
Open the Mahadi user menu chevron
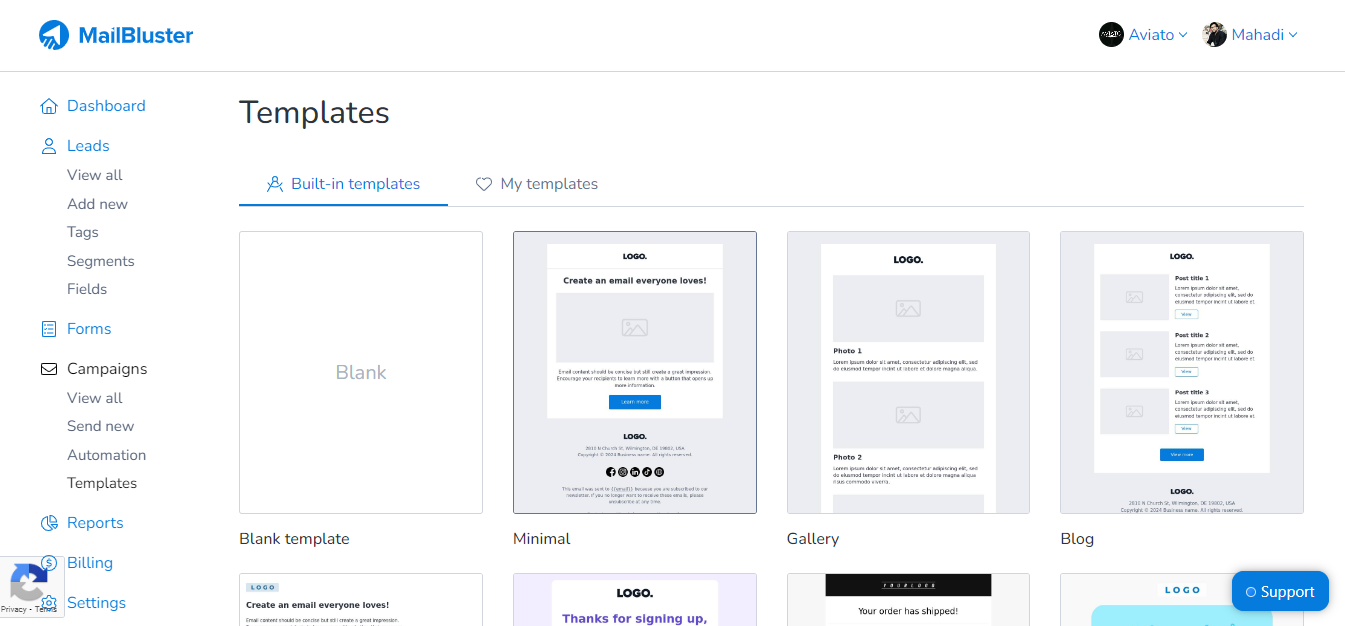(1292, 34)
